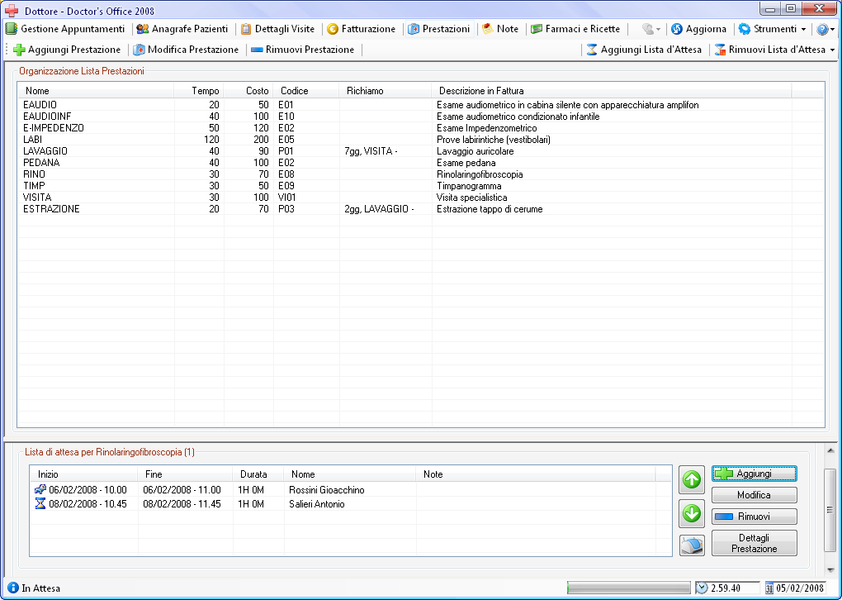Viewport: 842px width, 600px height.
Task: Select the TIMP service row
Action: click(x=421, y=186)
